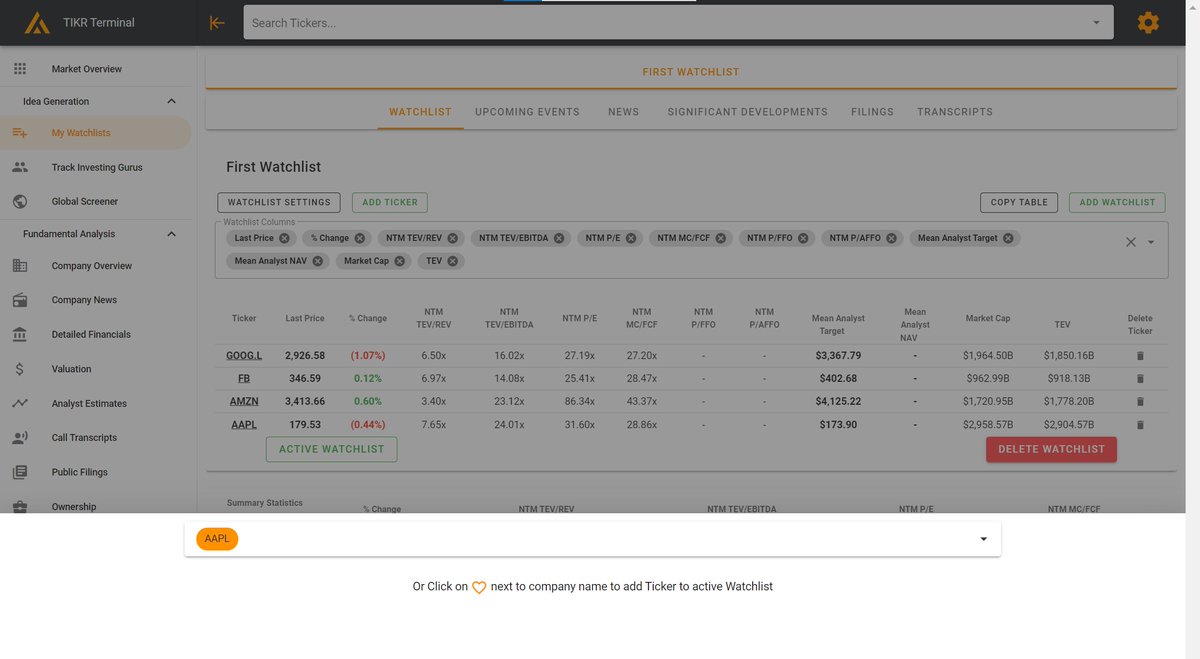This screenshot has height=659, width=1200.
Task: Switch to the Upcoming Events tab
Action: (x=527, y=112)
